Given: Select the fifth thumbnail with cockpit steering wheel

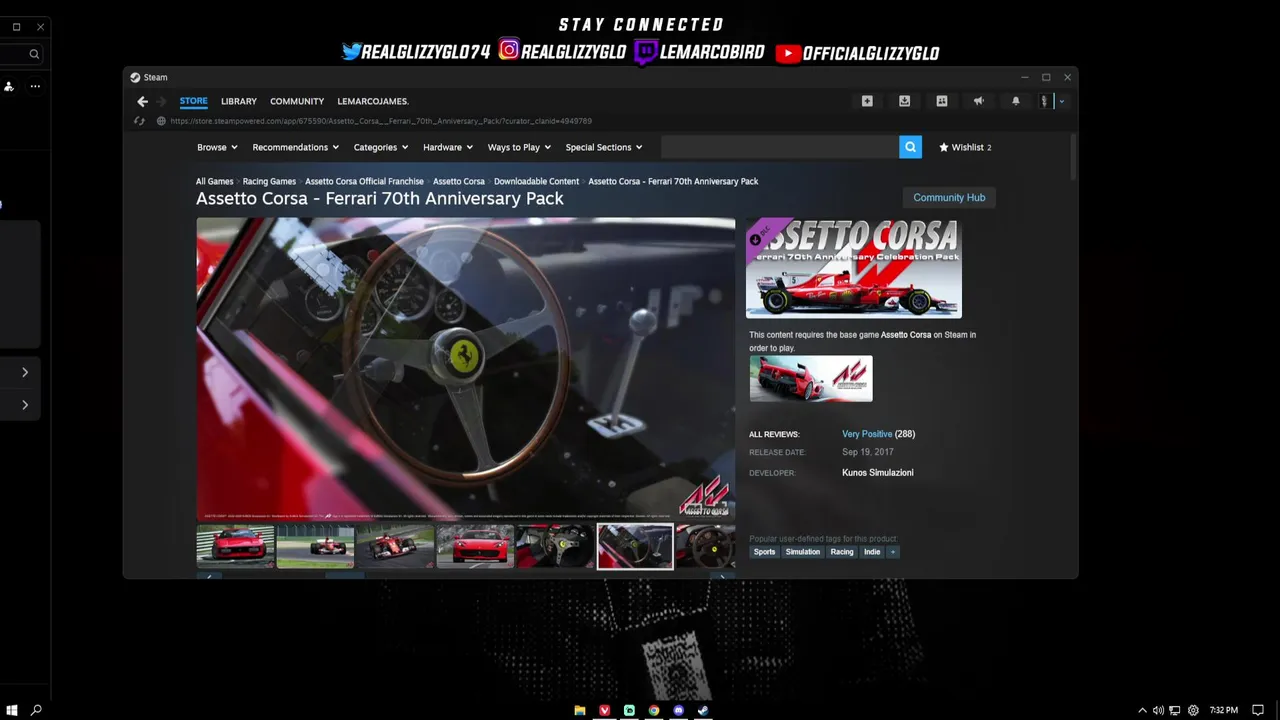Looking at the screenshot, I should (555, 546).
